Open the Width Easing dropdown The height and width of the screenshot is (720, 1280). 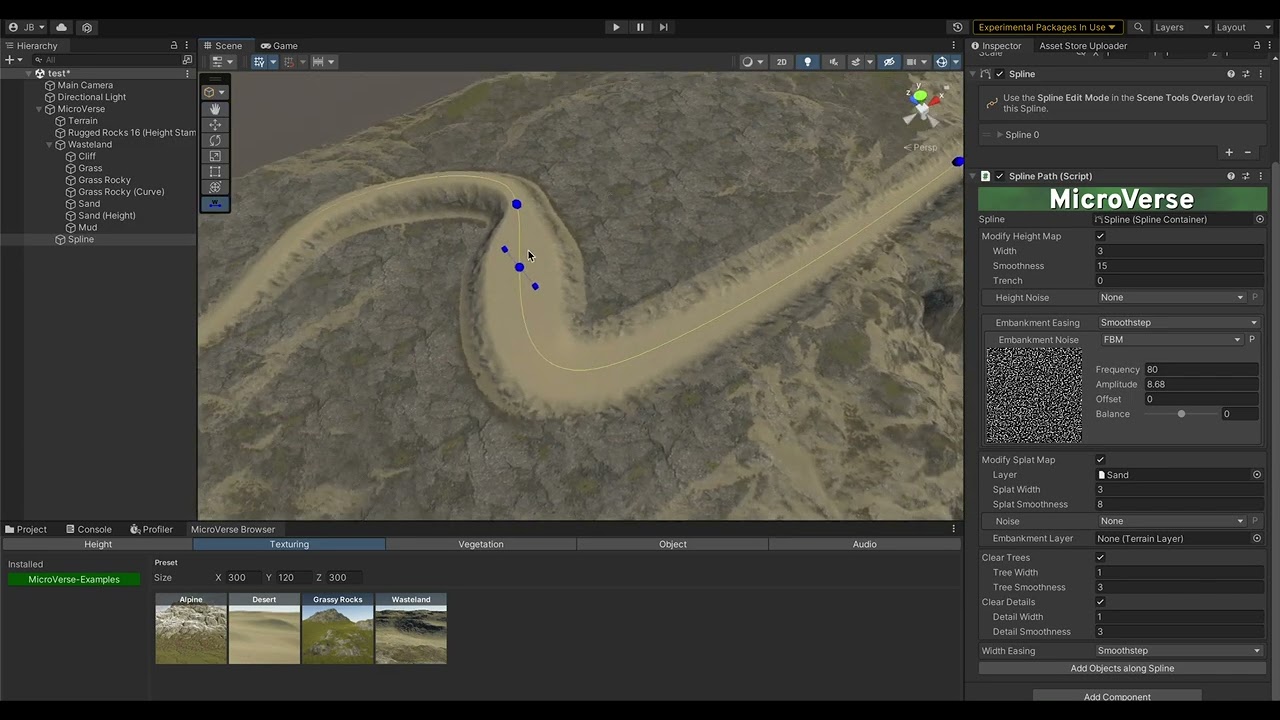coord(1179,651)
